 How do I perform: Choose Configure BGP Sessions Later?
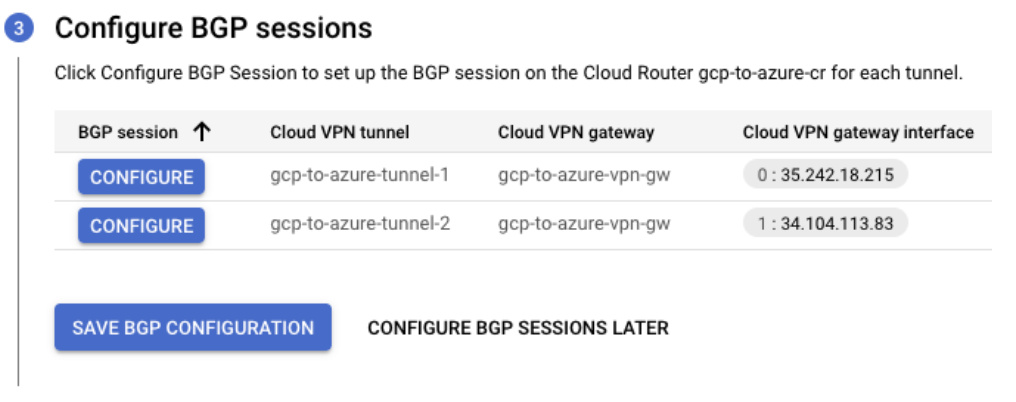pos(518,328)
